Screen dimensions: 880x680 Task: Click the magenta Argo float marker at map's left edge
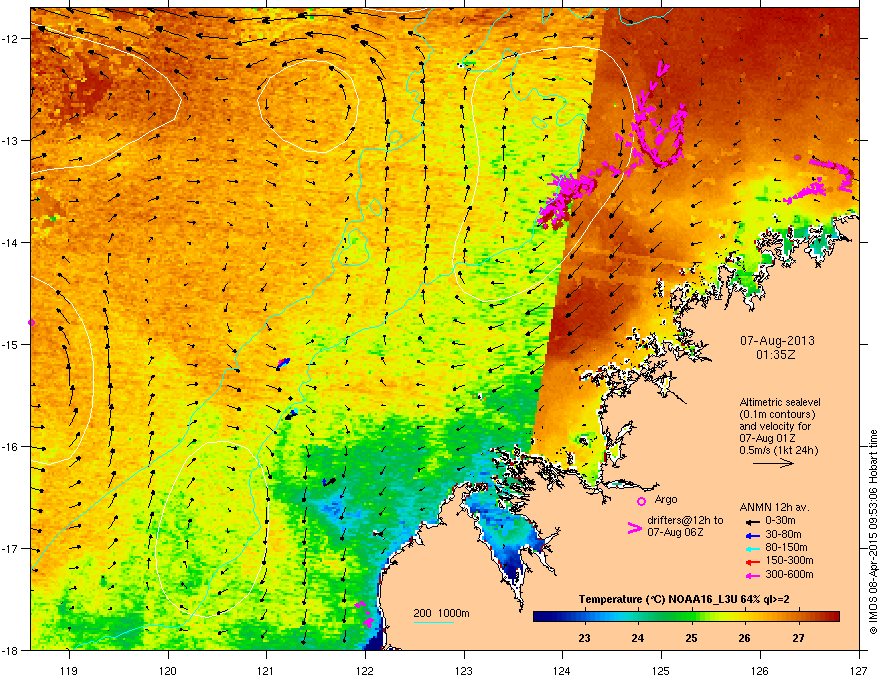pyautogui.click(x=31, y=323)
